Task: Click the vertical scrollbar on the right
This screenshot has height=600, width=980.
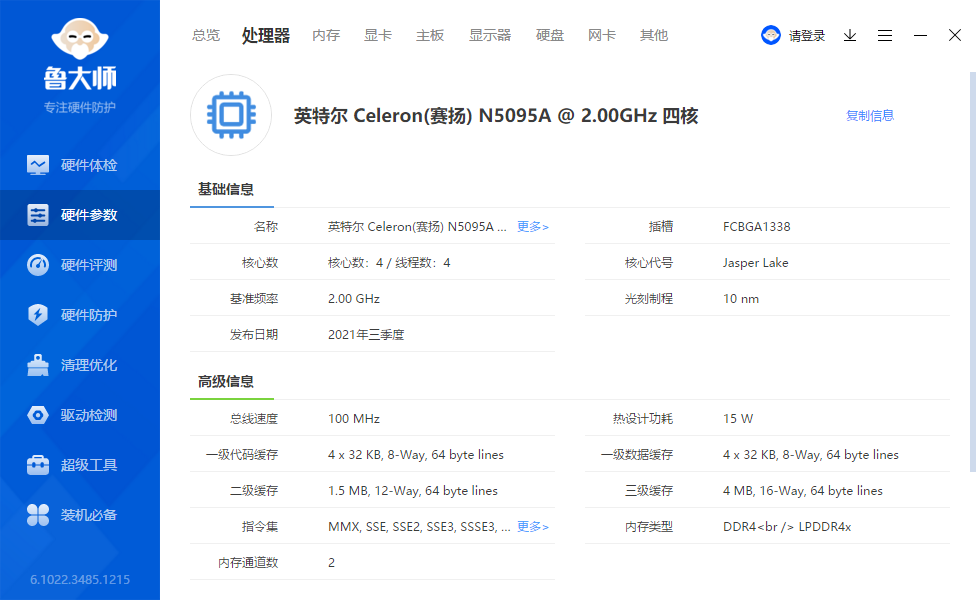Action: pyautogui.click(x=972, y=270)
